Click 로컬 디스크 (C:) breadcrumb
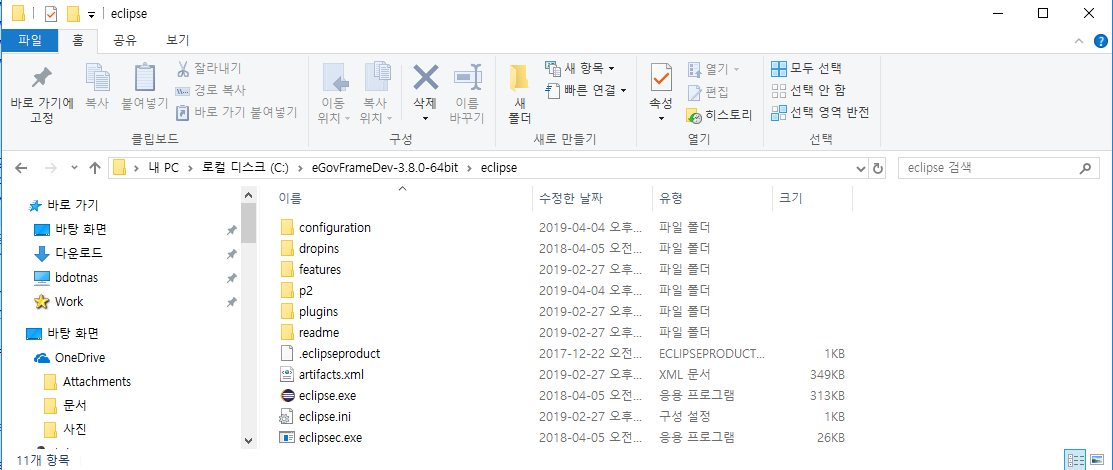The width and height of the screenshot is (1113, 470). (245, 168)
